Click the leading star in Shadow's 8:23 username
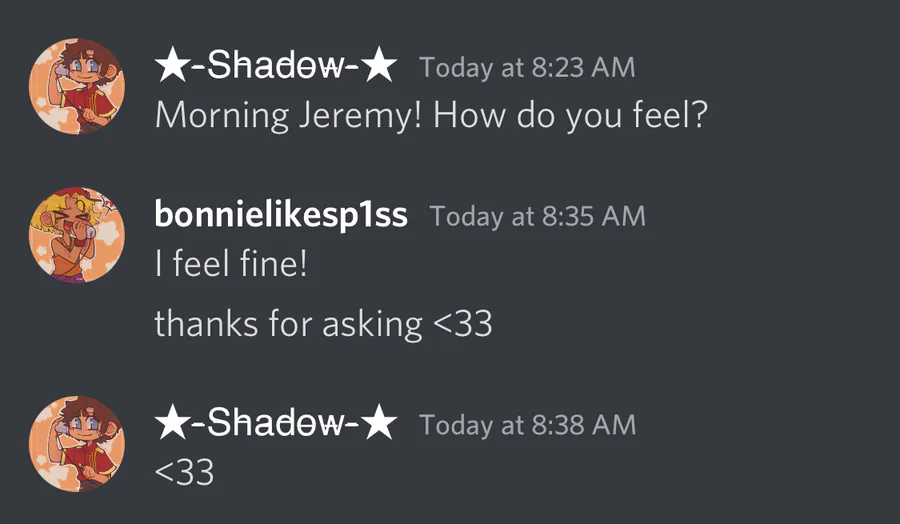The image size is (900, 524). (x=172, y=67)
